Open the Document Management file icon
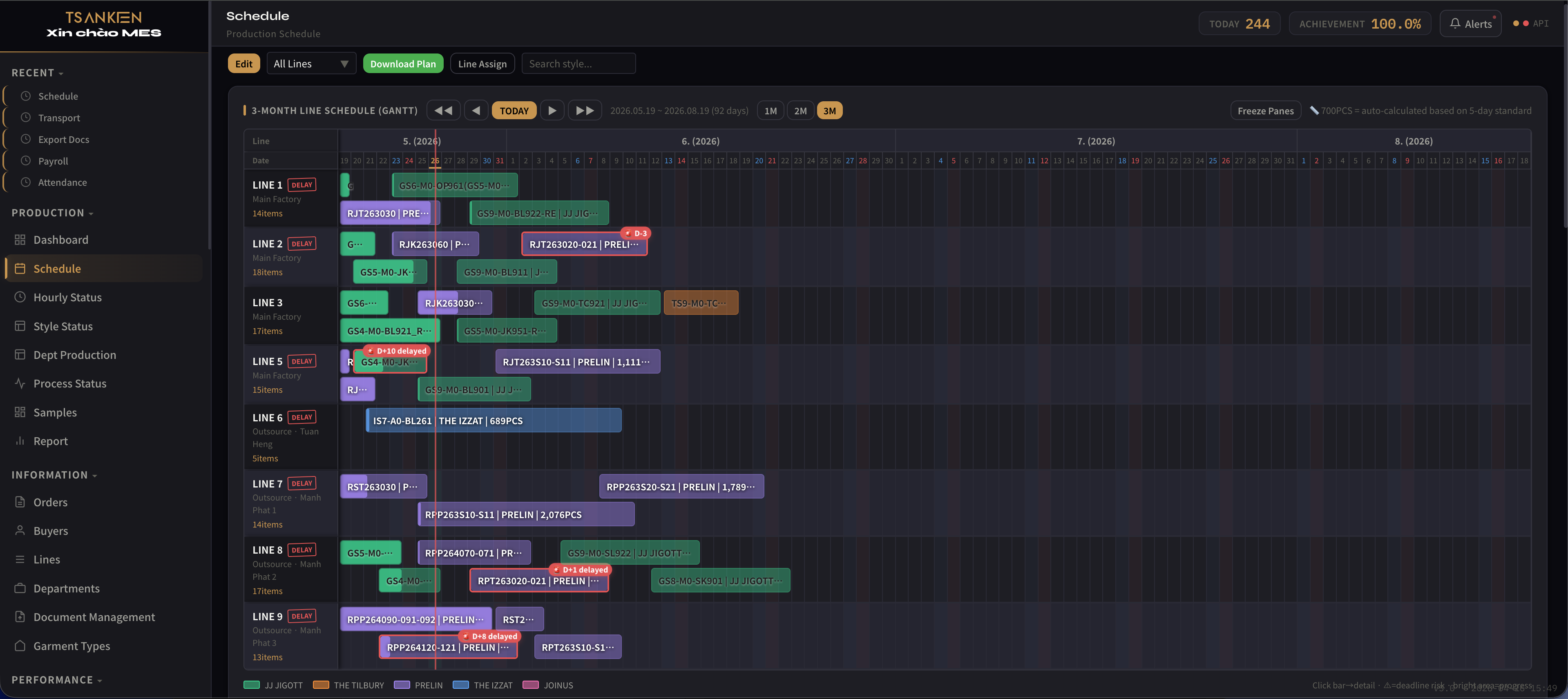The width and height of the screenshot is (1568, 699). 20,617
